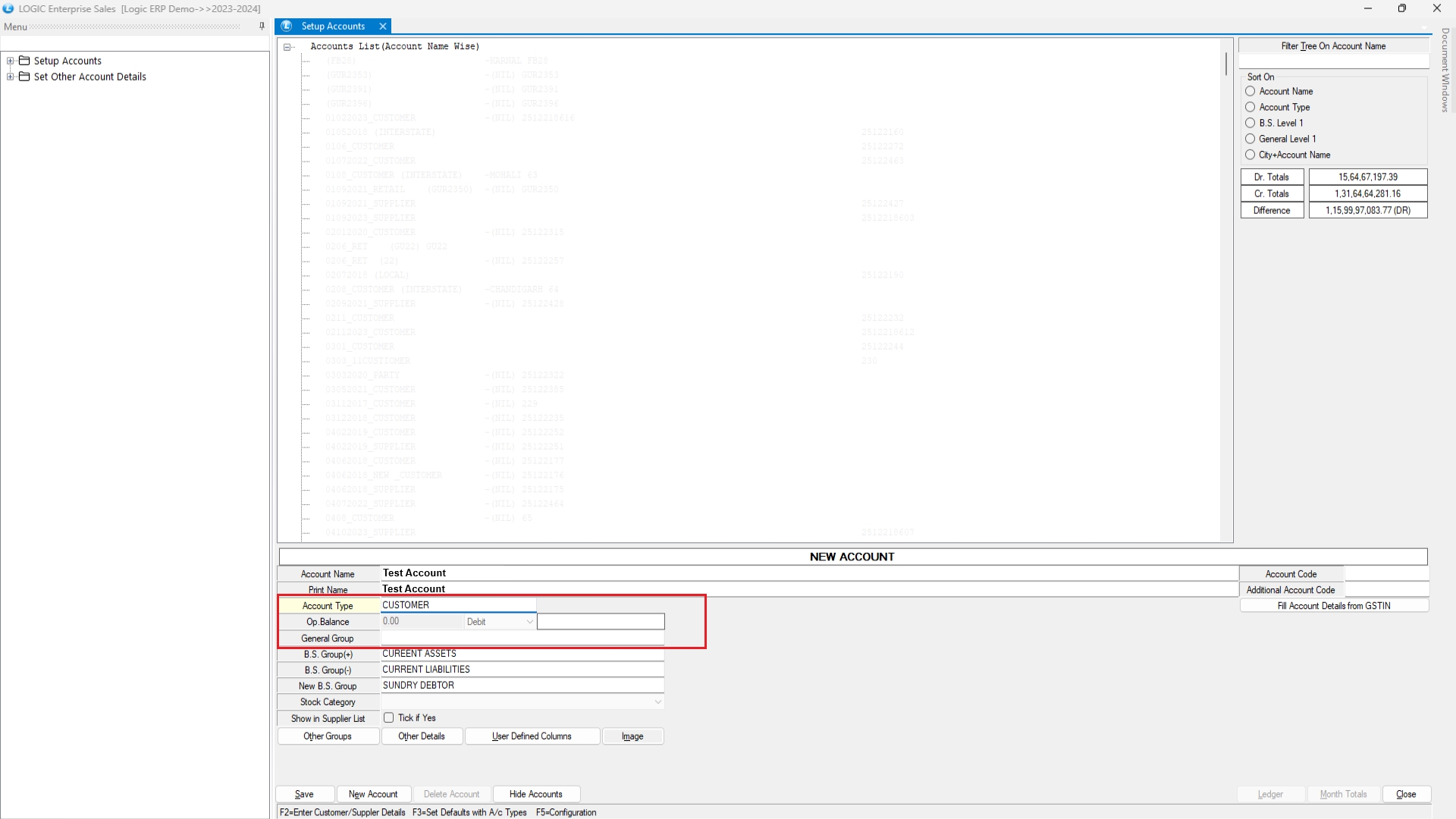Expand the Setup Accounts tree node
This screenshot has height=819, width=1456.
(10, 61)
